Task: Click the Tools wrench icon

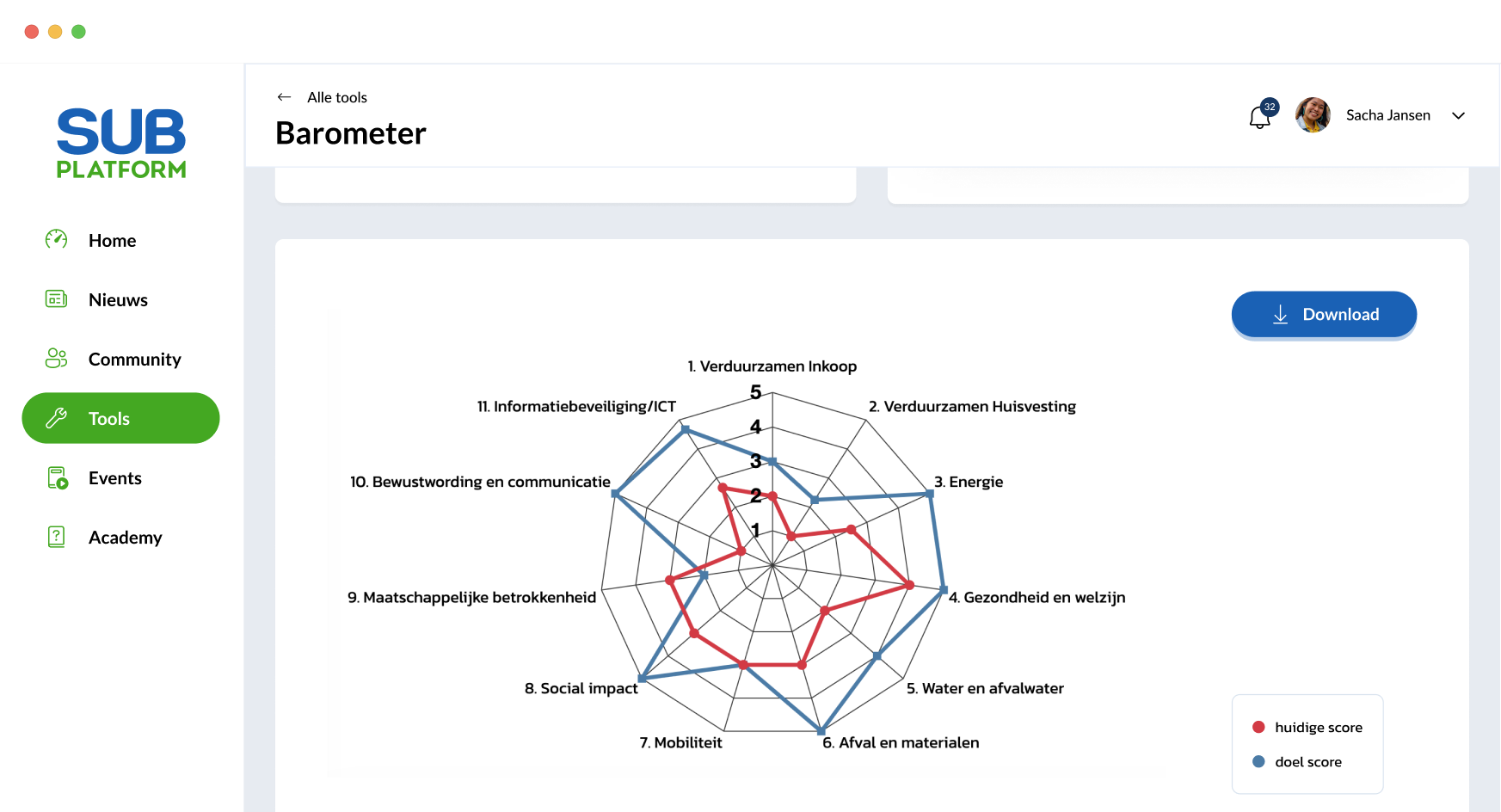Action: point(56,418)
